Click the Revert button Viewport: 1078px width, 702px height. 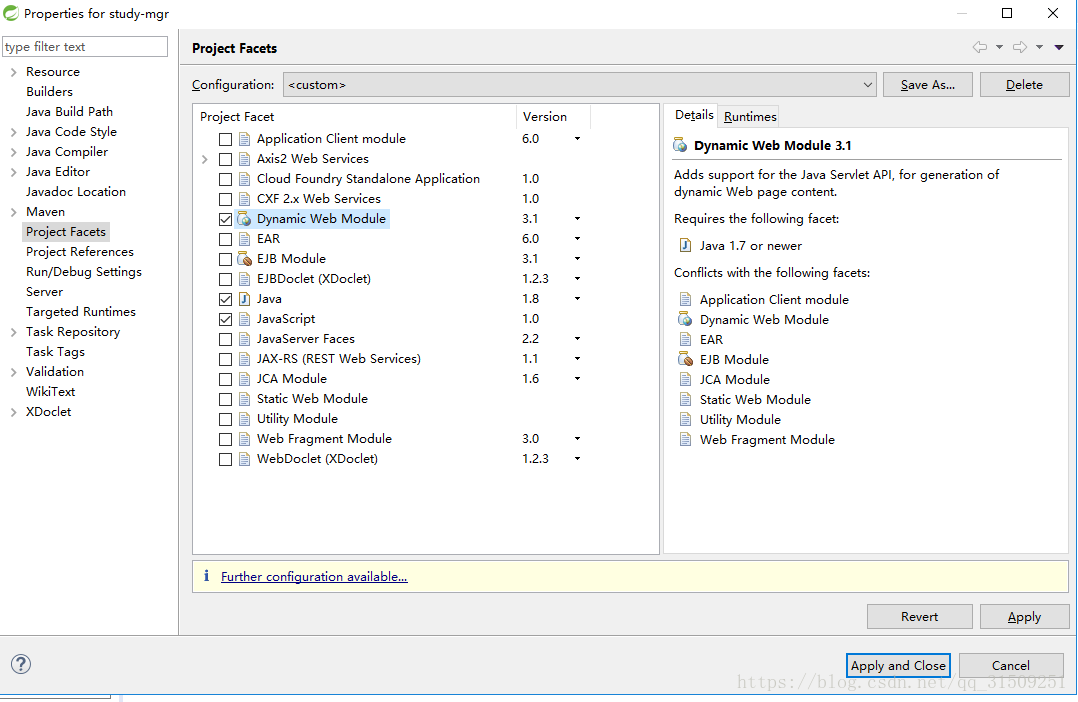point(919,617)
